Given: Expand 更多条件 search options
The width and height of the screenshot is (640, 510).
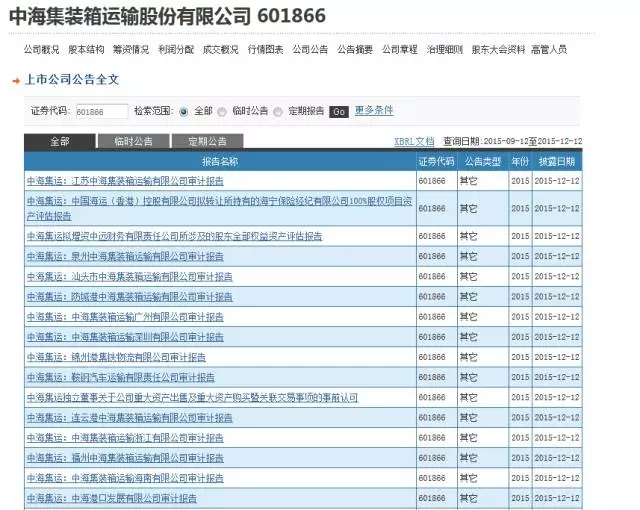Looking at the screenshot, I should click(374, 110).
